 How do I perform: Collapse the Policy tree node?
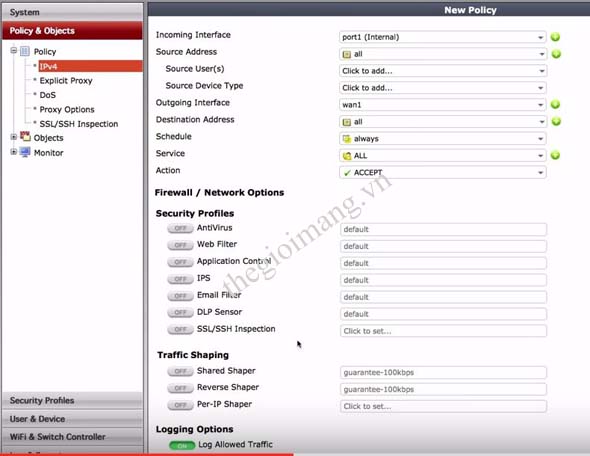click(14, 50)
